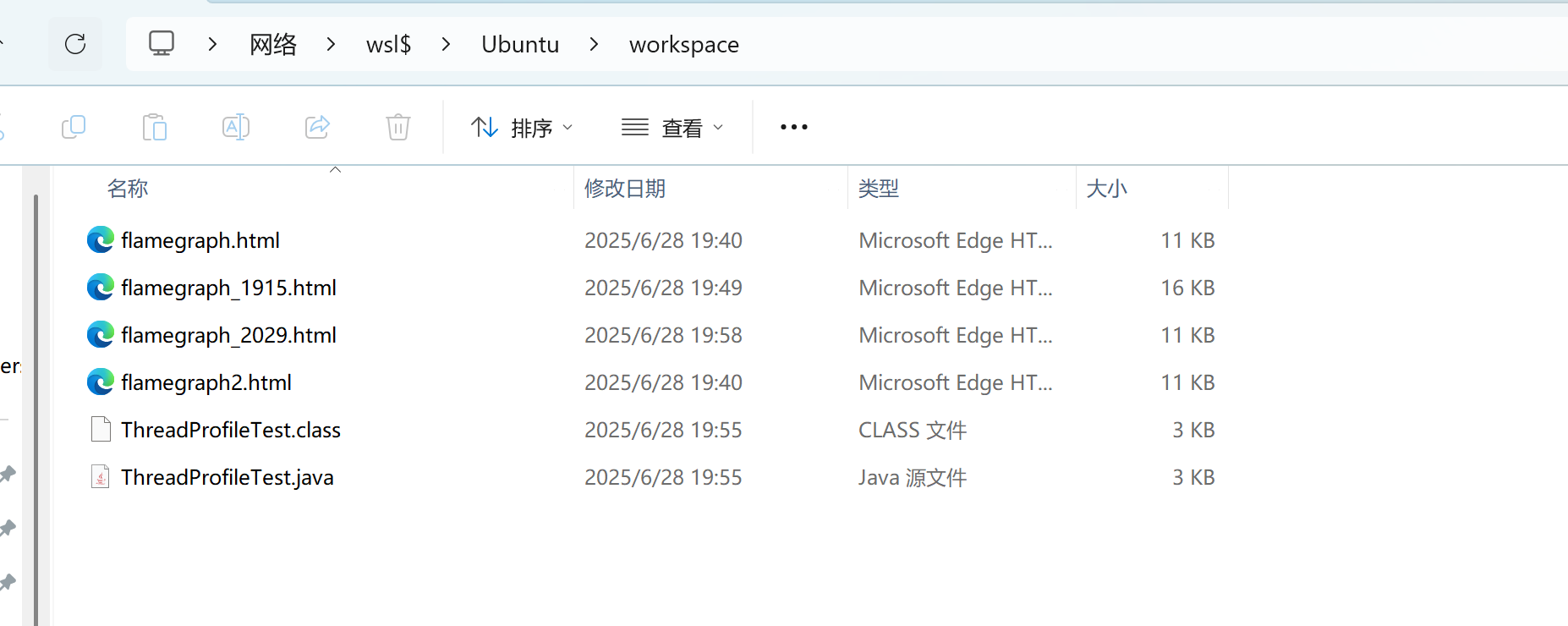Go to the Ubuntu breadcrumb folder

click(520, 44)
